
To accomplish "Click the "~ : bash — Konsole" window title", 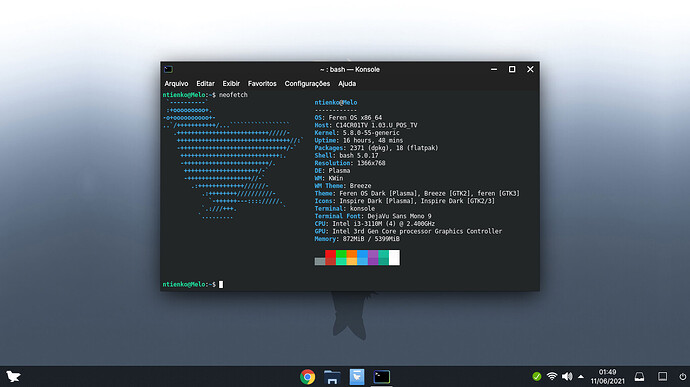I will pyautogui.click(x=350, y=69).
